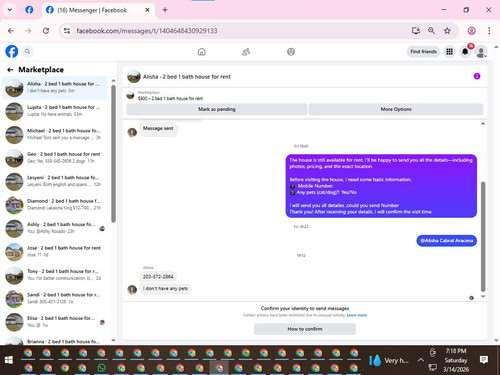500x375 pixels.
Task: Open the apps grid menu icon
Action: pyautogui.click(x=449, y=52)
